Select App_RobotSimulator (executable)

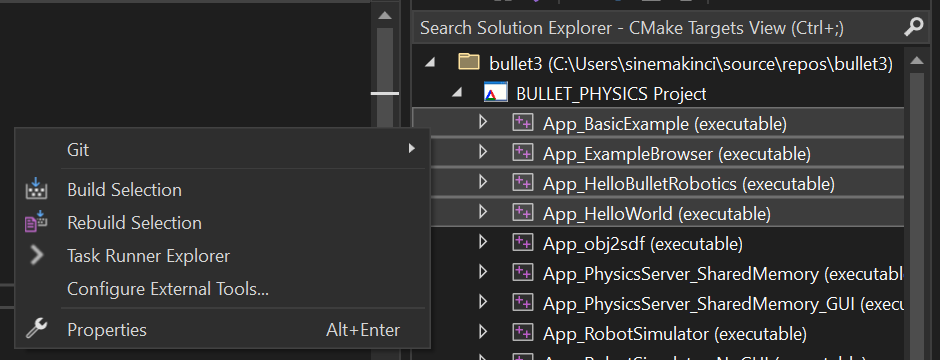click(675, 334)
